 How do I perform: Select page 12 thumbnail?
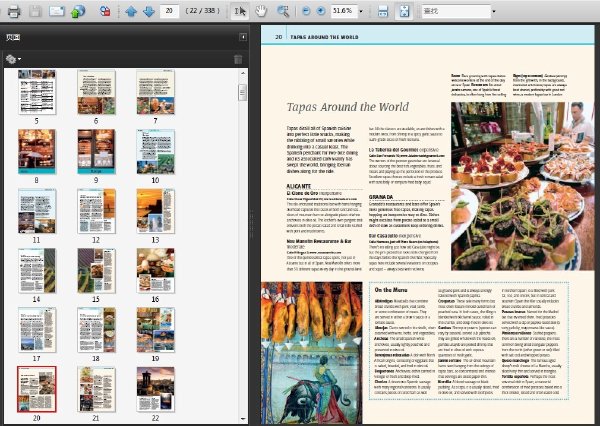tap(96, 211)
